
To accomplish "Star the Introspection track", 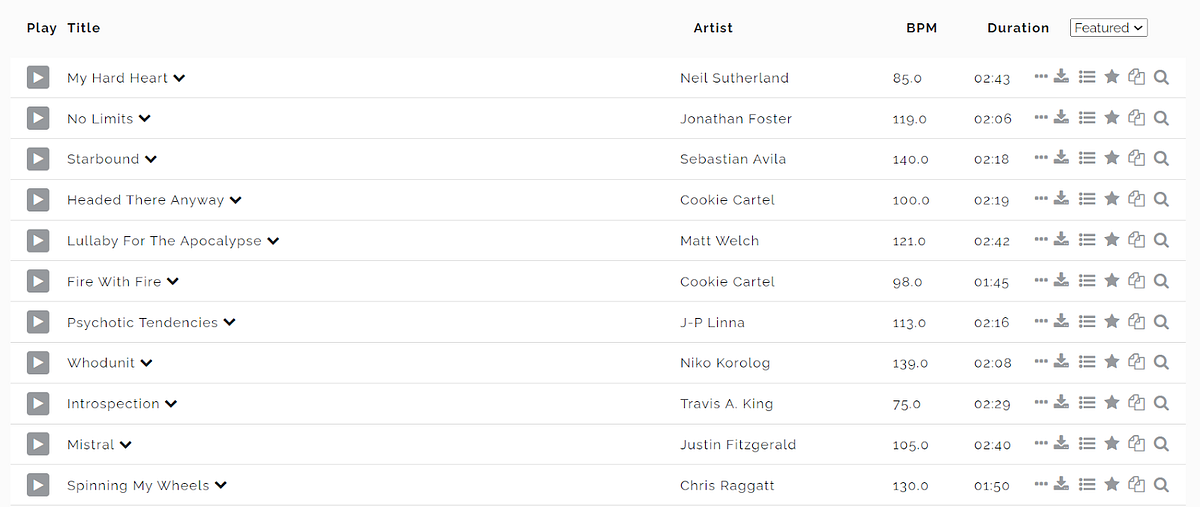I will [1112, 403].
